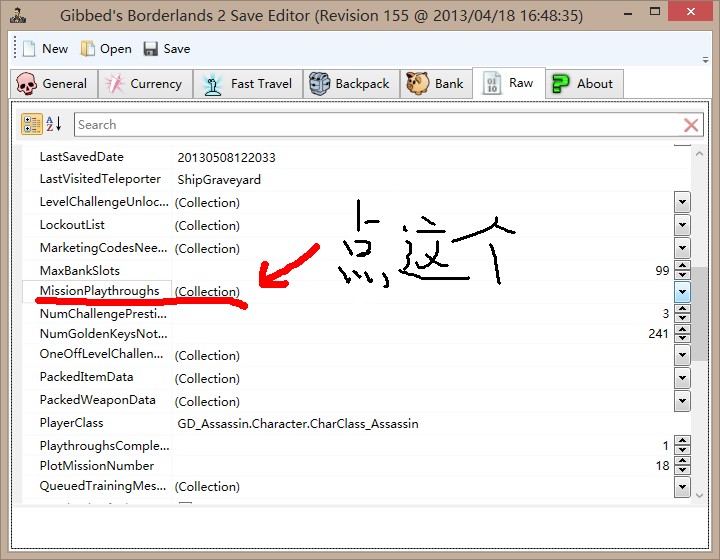Increase MaxBankSlots value with up arrow
The height and width of the screenshot is (560, 720).
click(x=682, y=265)
